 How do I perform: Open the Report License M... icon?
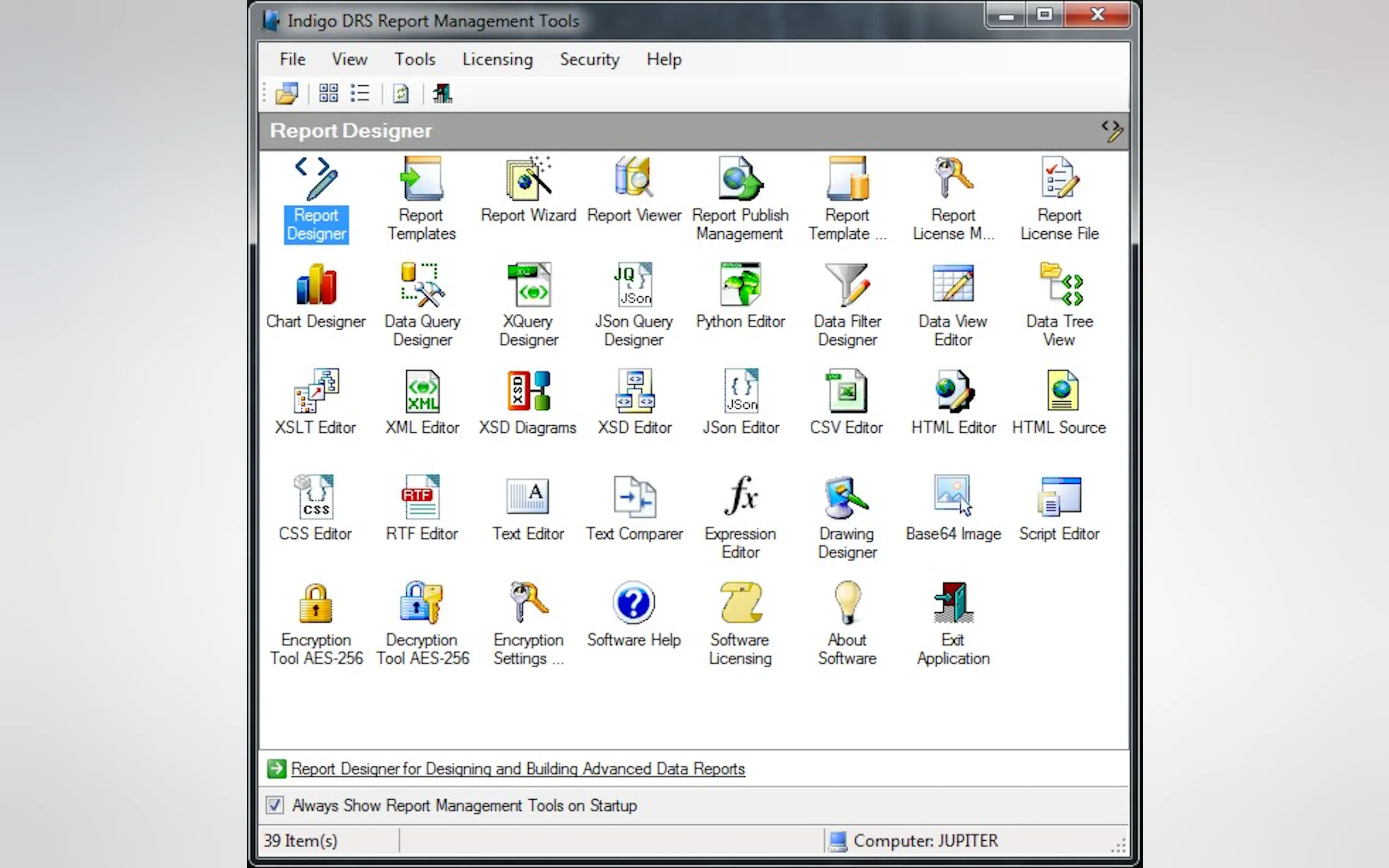tap(953, 199)
